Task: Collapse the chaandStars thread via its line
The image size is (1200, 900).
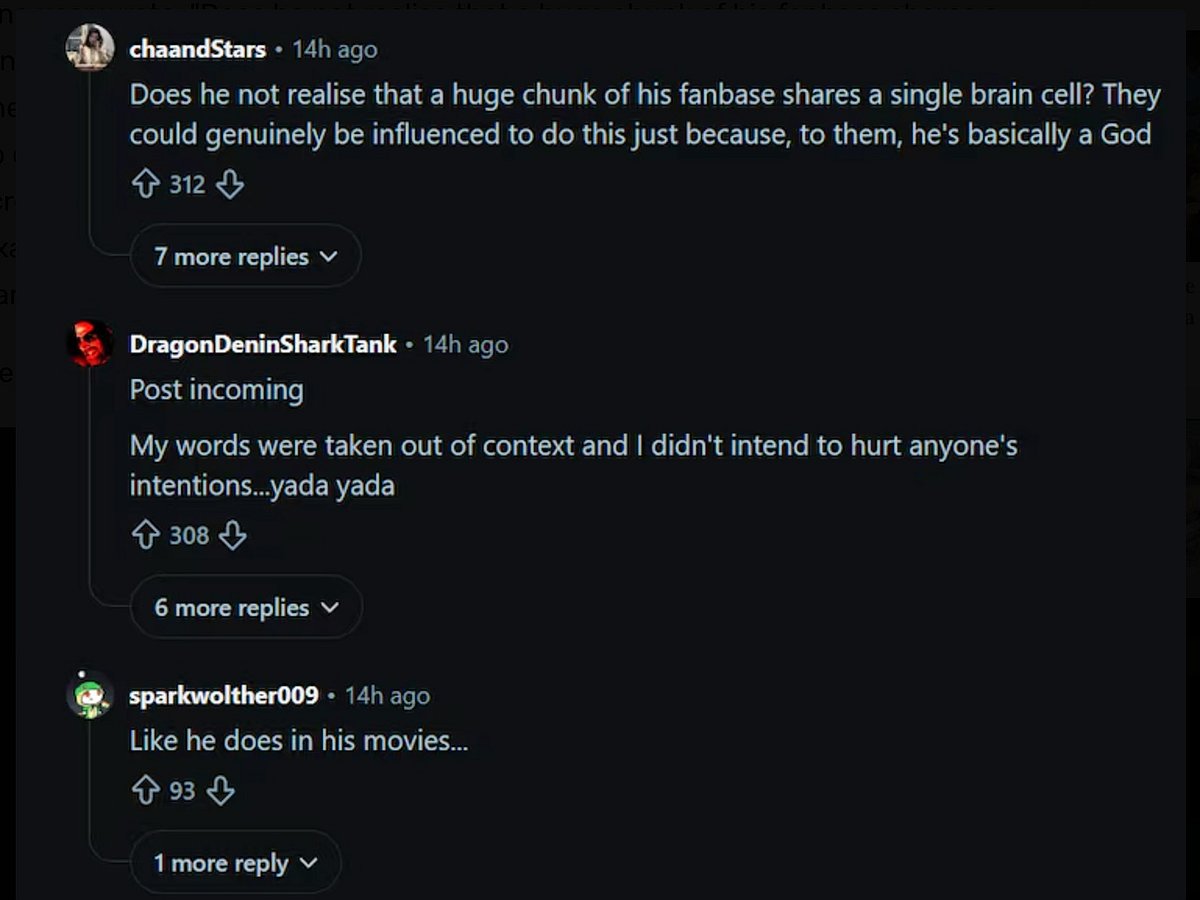Action: pyautogui.click(x=90, y=160)
